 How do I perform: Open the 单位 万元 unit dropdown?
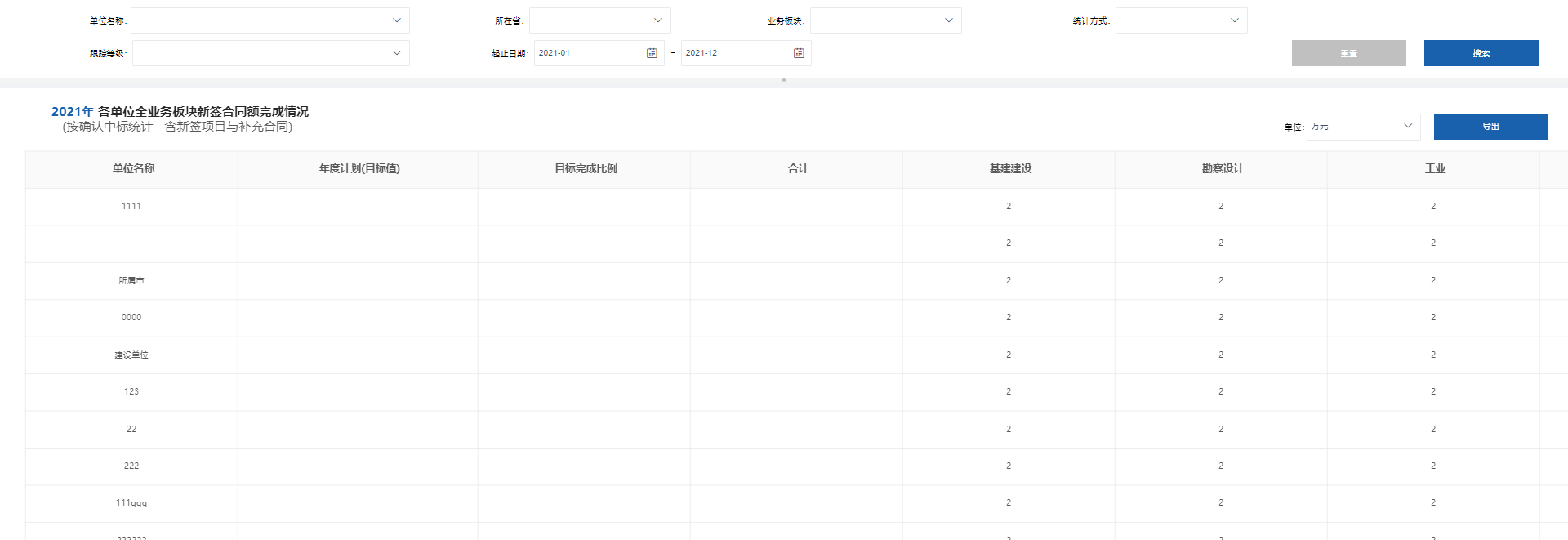pyautogui.click(x=1364, y=127)
